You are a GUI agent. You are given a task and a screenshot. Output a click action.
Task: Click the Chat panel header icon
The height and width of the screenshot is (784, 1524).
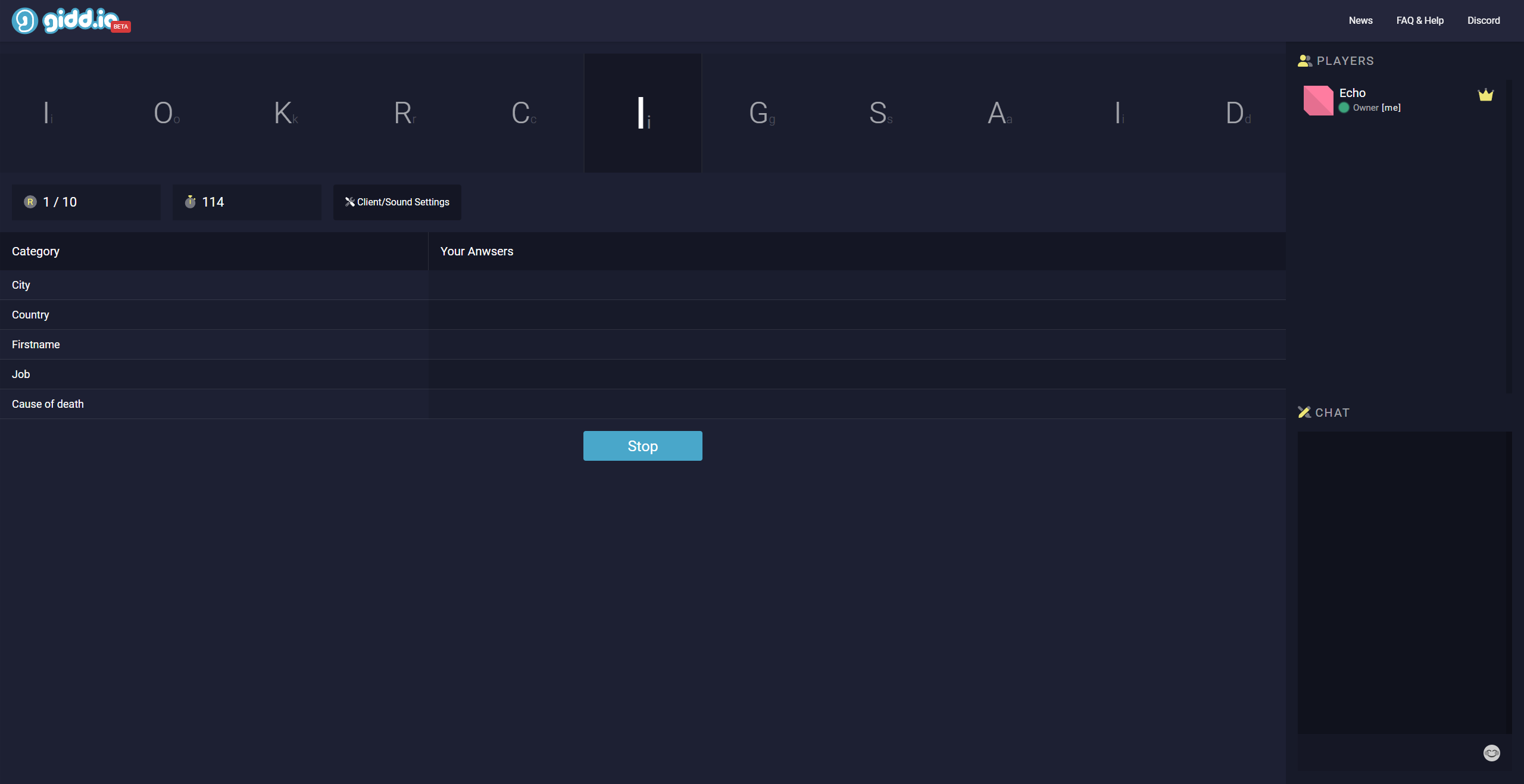pos(1304,412)
